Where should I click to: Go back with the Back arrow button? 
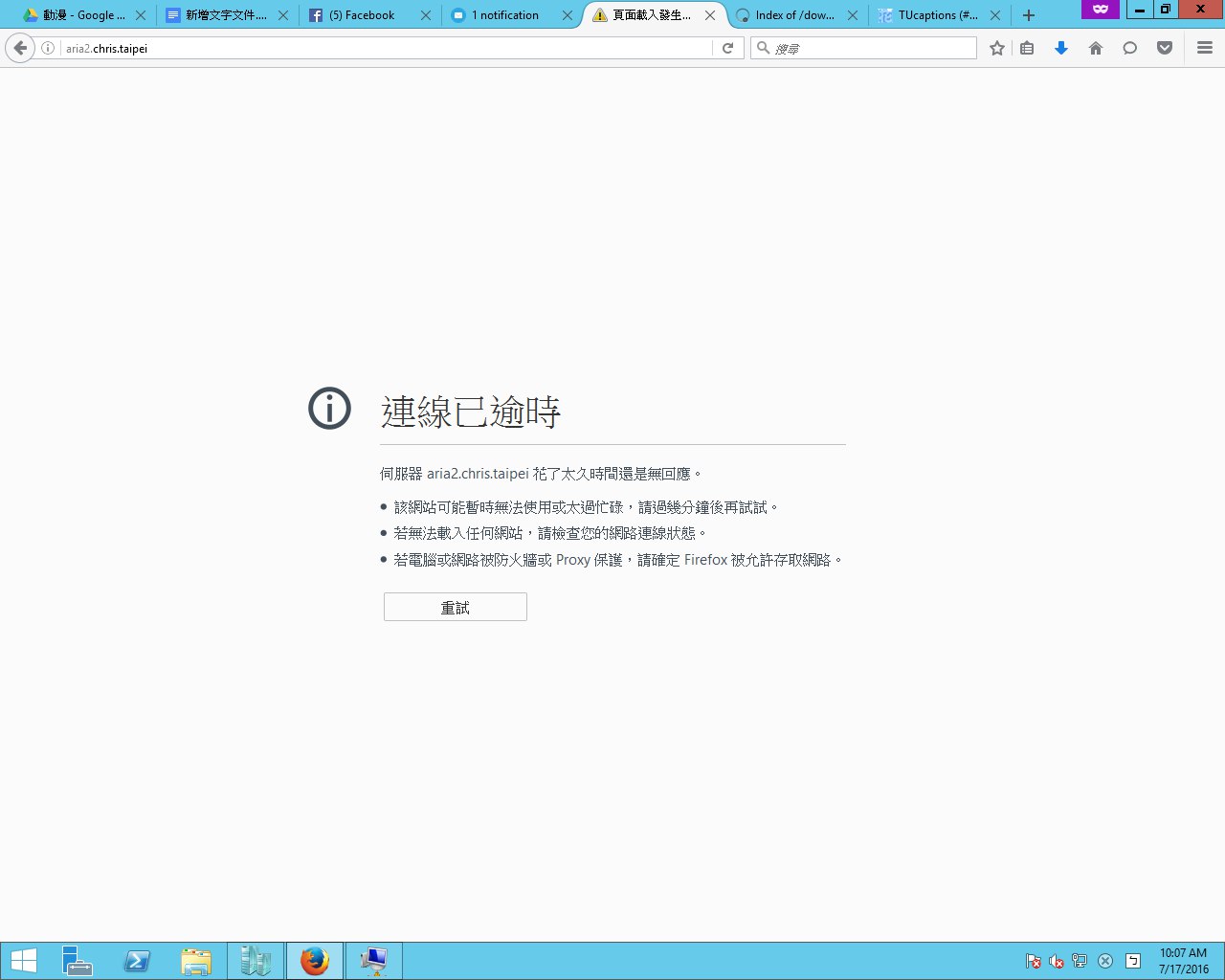(20, 48)
